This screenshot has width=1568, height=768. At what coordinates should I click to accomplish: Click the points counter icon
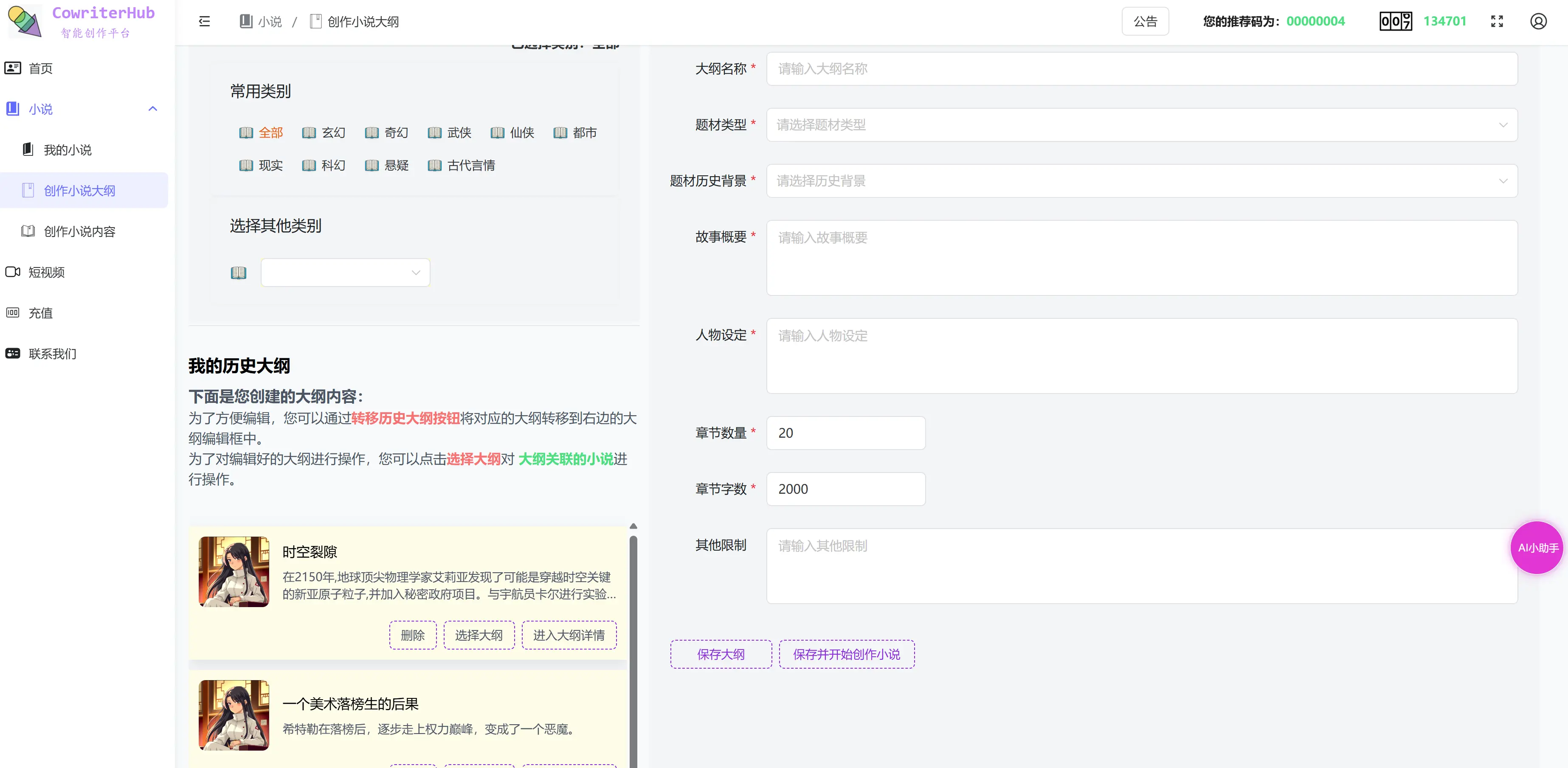[x=1395, y=21]
